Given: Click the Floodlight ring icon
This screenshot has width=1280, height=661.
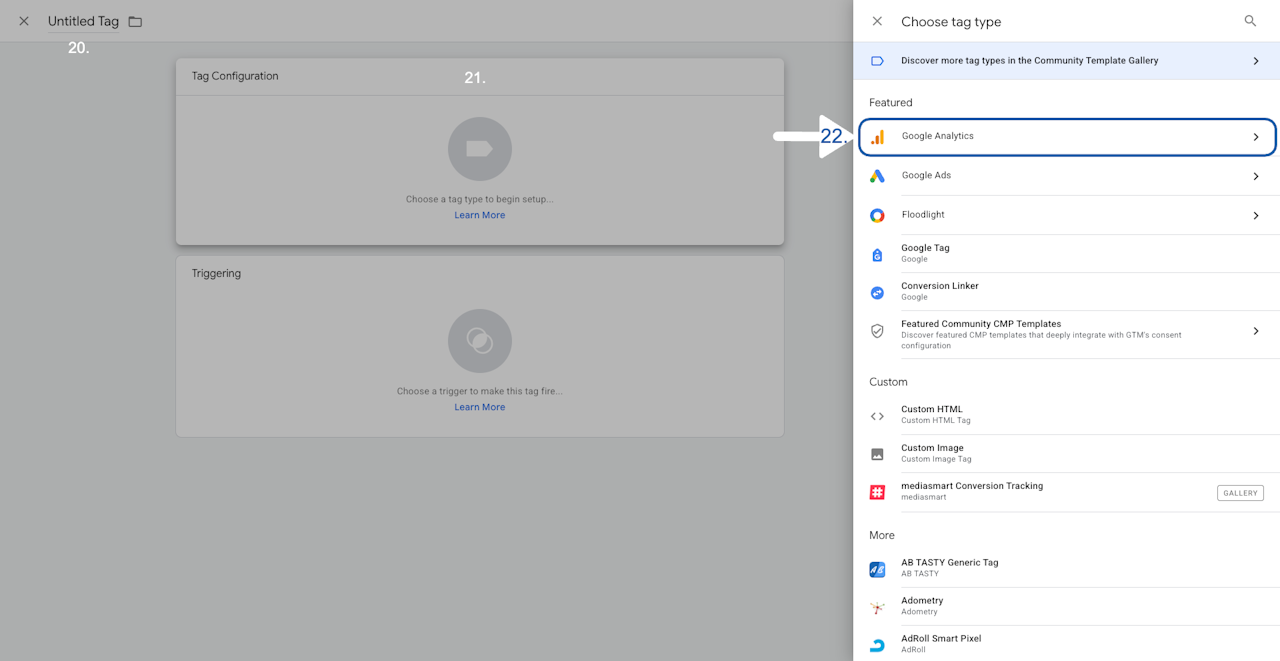Looking at the screenshot, I should click(x=877, y=215).
